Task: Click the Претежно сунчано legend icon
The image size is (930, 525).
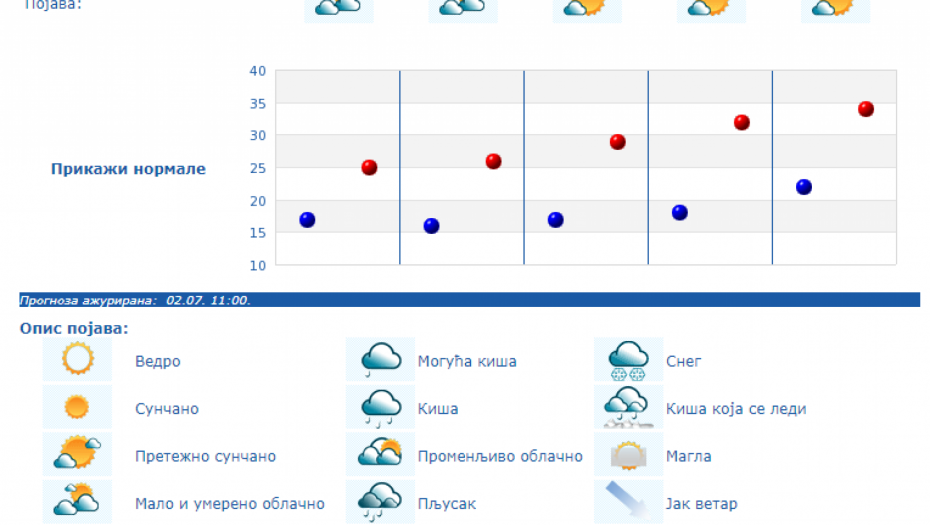Action: click(77, 454)
